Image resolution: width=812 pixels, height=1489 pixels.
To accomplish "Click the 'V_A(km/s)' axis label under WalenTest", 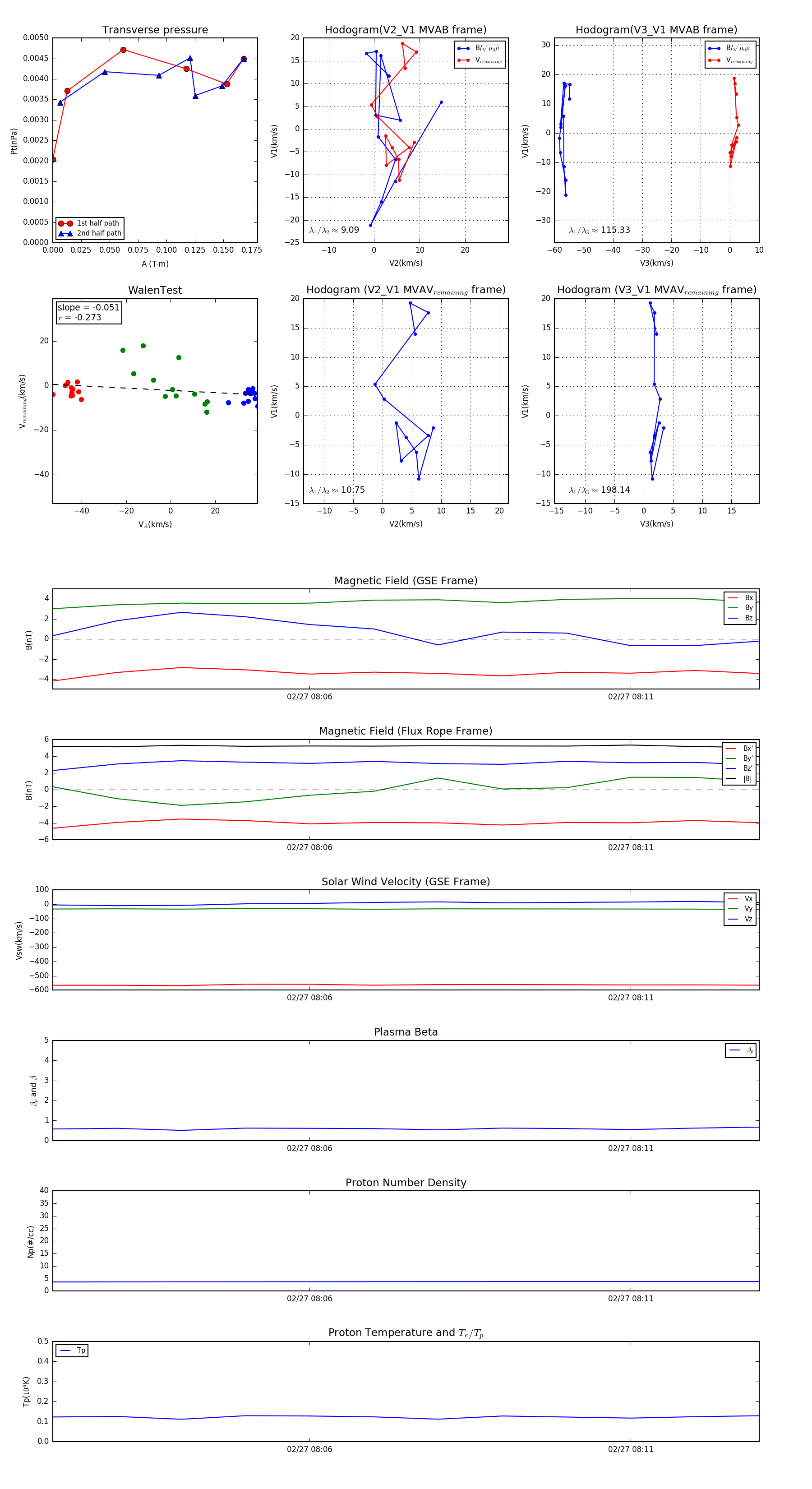I will coord(155,525).
